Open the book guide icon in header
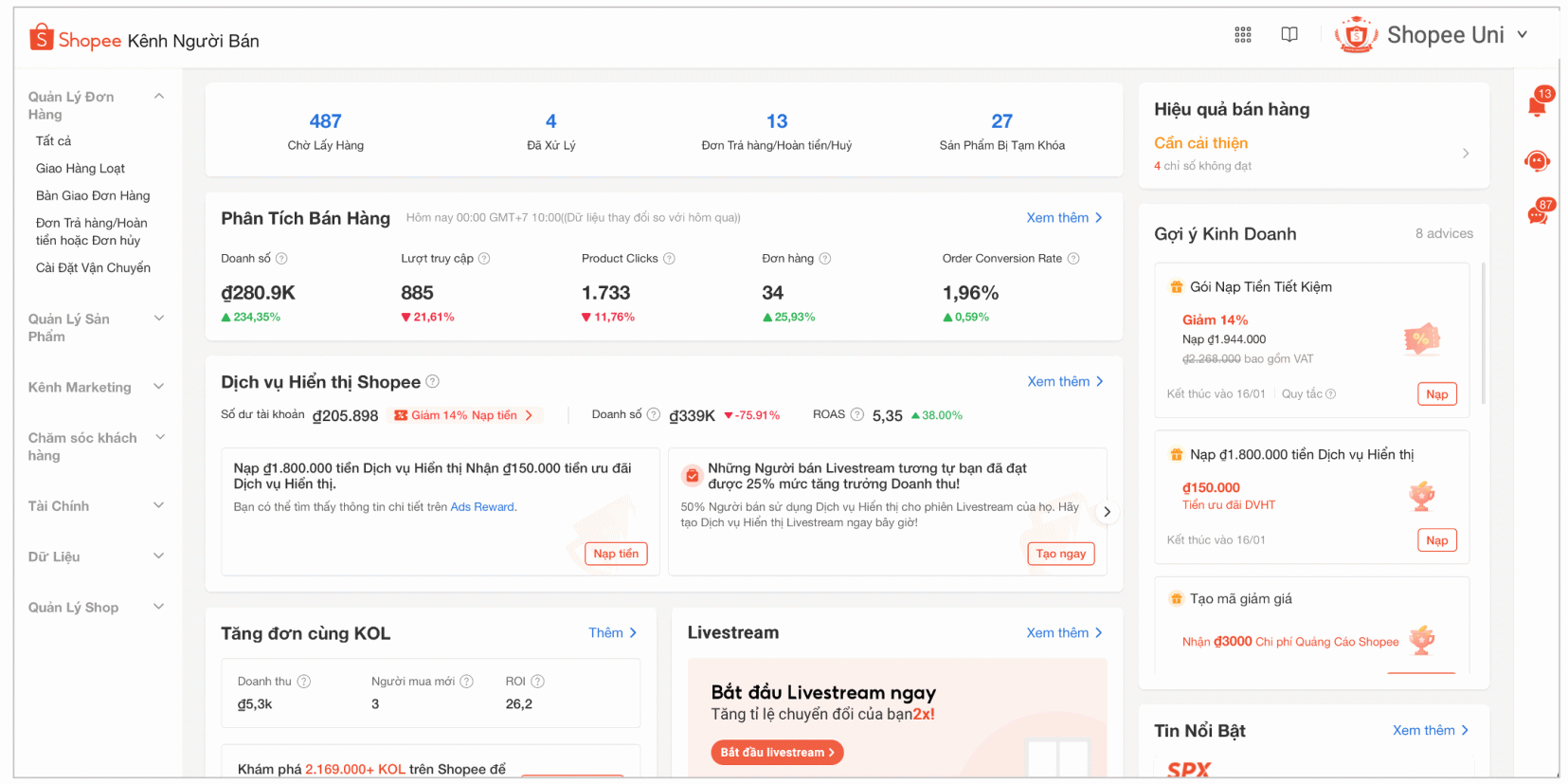 pyautogui.click(x=1289, y=35)
